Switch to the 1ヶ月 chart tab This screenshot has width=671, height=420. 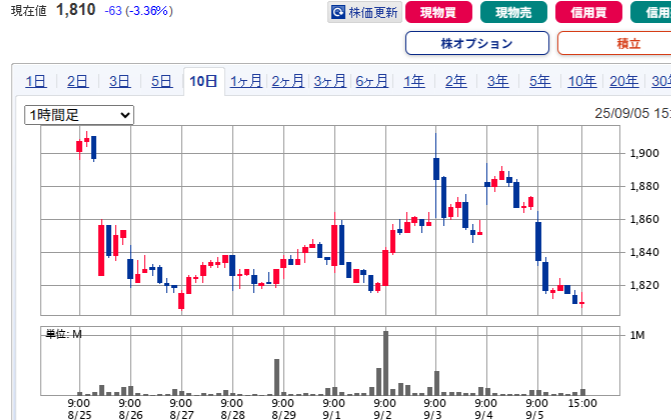coord(246,81)
